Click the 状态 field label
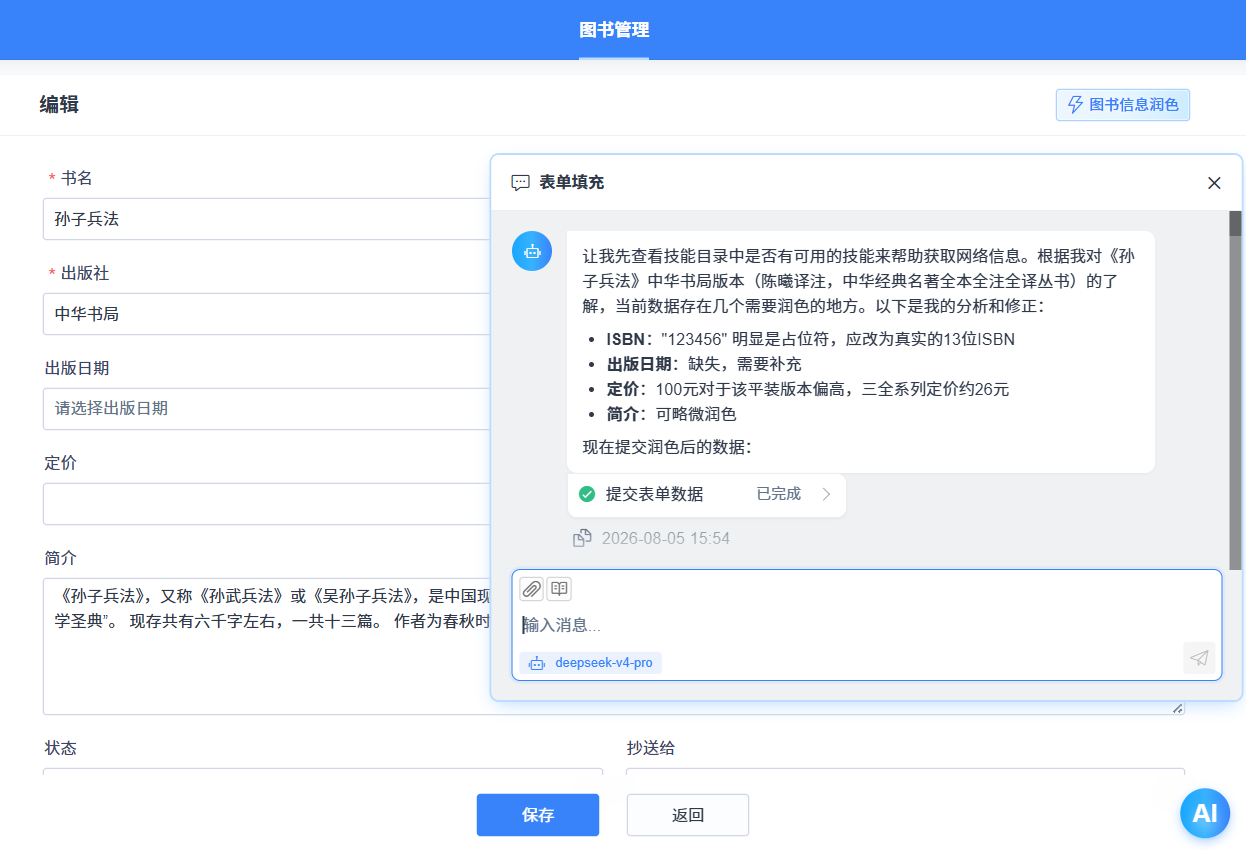The height and width of the screenshot is (850, 1246). point(61,748)
